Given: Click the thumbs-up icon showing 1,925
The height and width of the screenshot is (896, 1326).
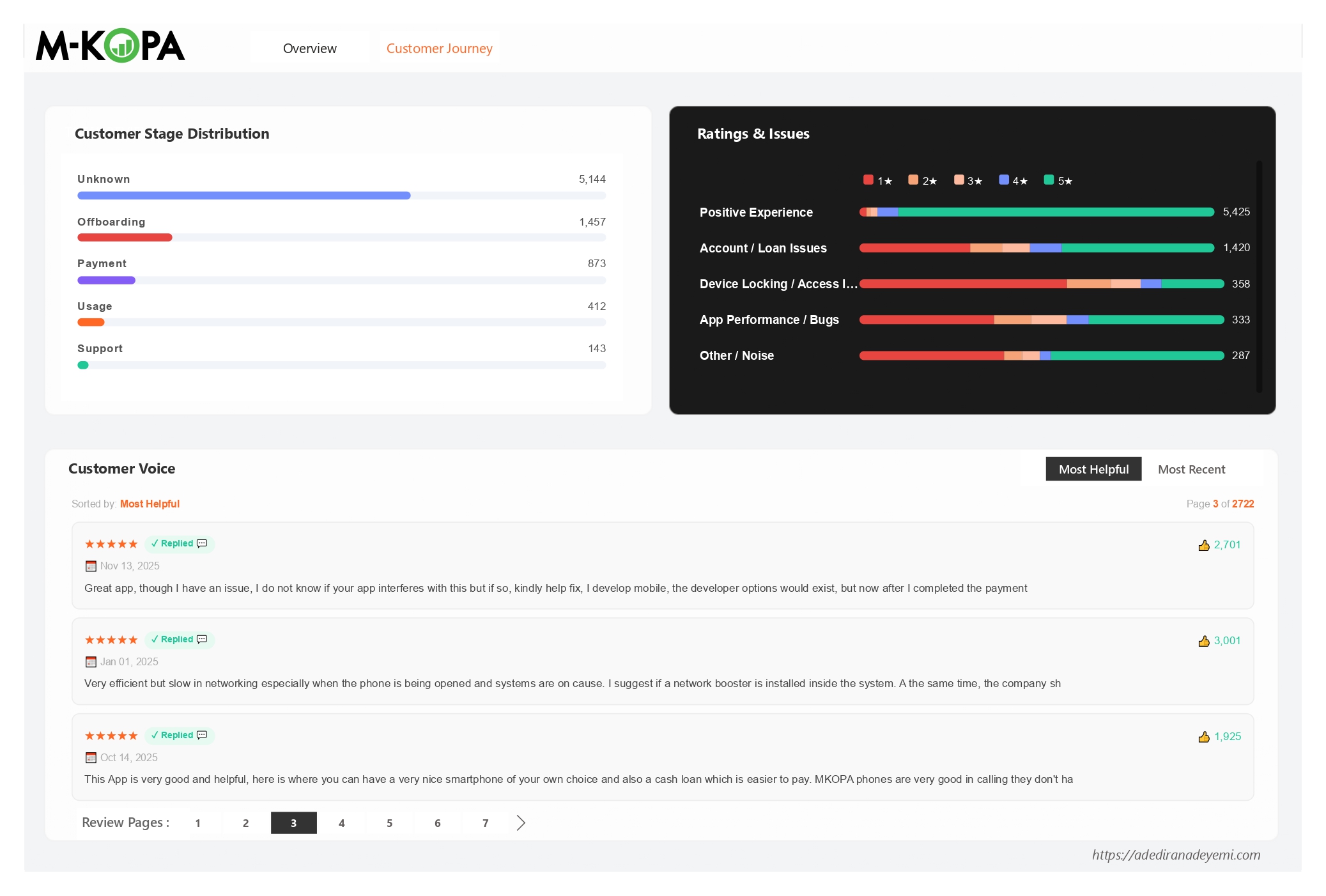Looking at the screenshot, I should point(1205,736).
